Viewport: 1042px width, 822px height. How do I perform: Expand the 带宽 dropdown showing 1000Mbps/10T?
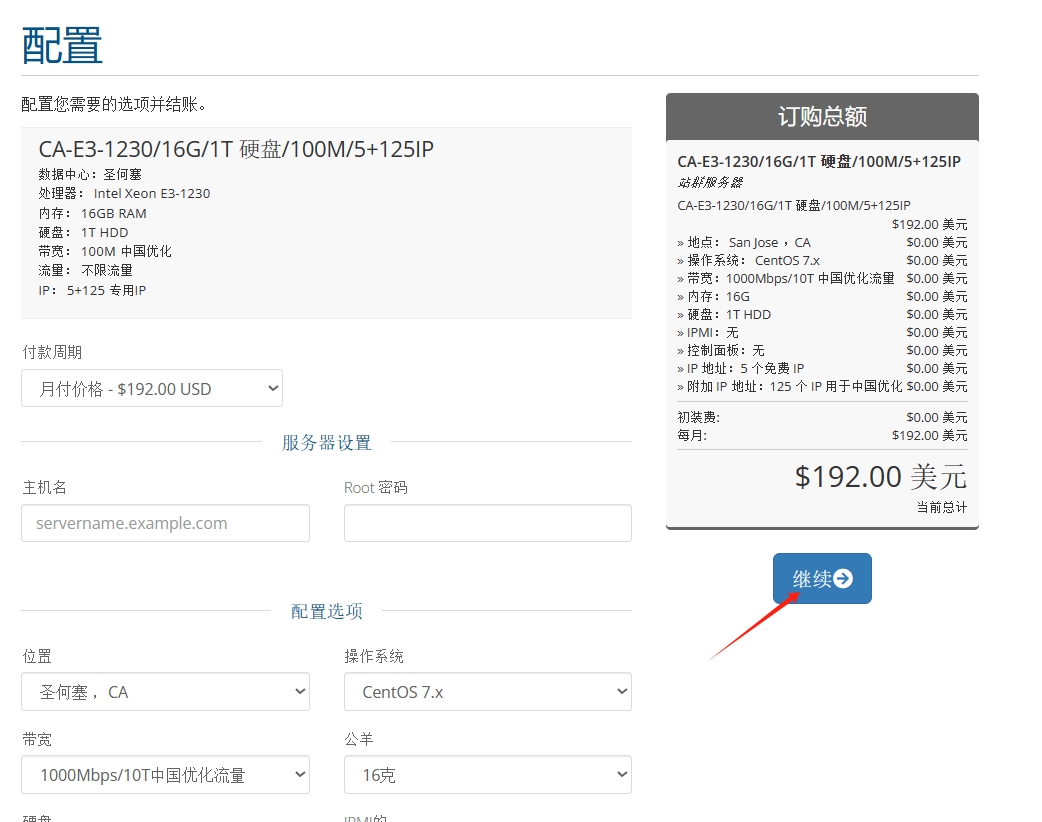(165, 775)
